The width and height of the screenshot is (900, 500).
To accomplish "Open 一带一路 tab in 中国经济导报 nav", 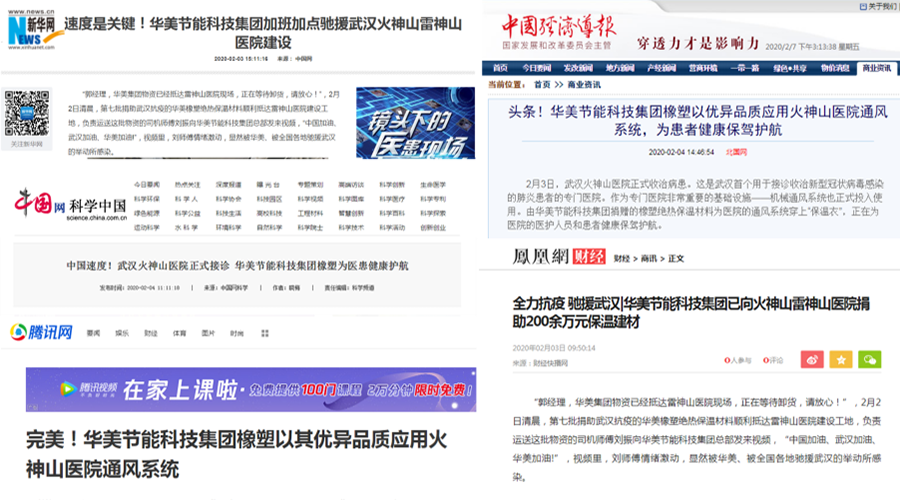I will click(744, 68).
